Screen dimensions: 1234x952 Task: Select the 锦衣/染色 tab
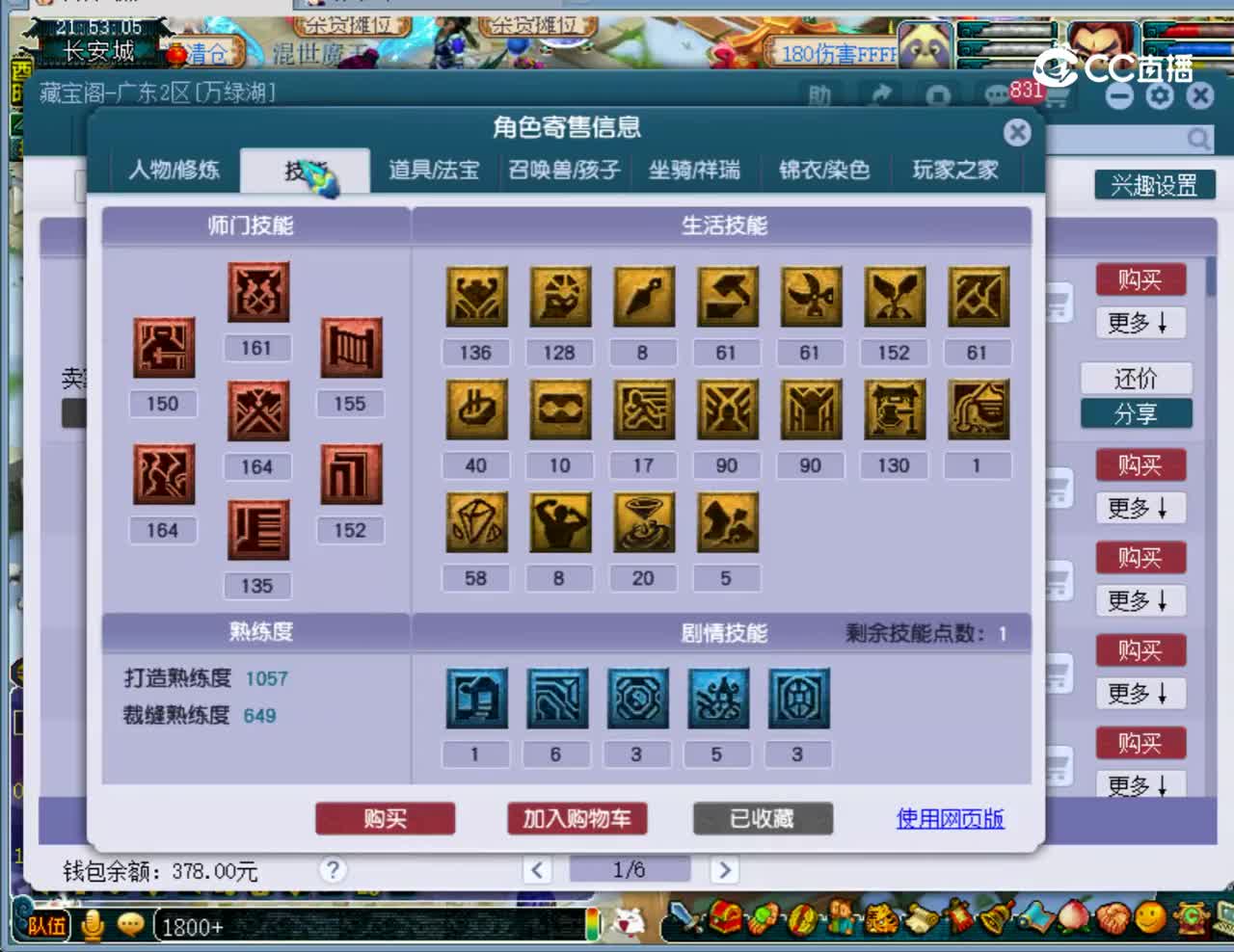[x=824, y=171]
